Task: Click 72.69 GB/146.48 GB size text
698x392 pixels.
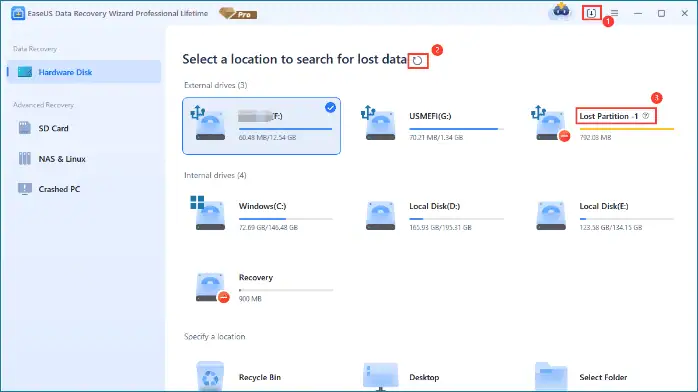Action: pos(268,227)
